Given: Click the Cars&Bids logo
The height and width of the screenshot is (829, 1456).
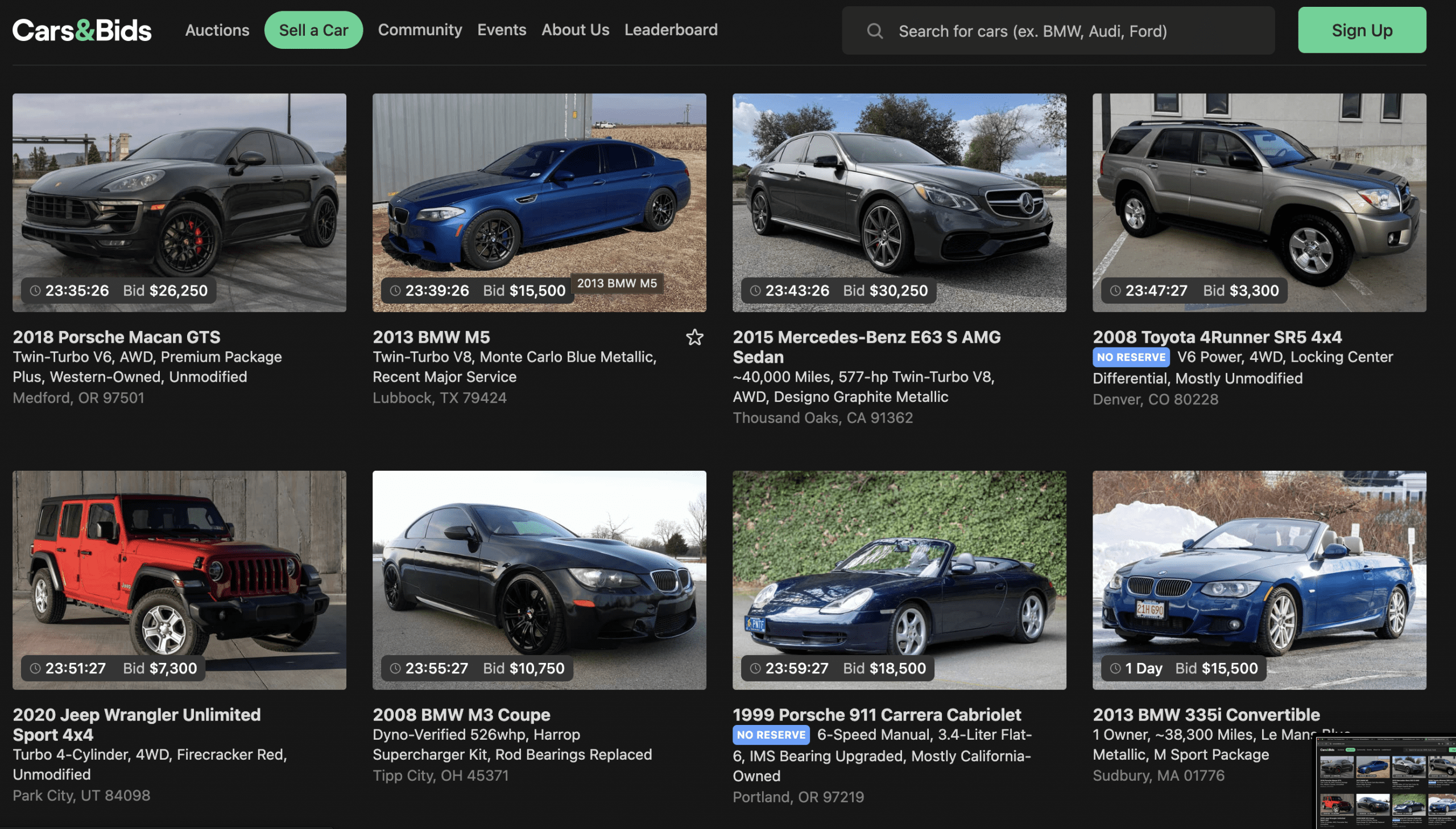Looking at the screenshot, I should [x=81, y=30].
